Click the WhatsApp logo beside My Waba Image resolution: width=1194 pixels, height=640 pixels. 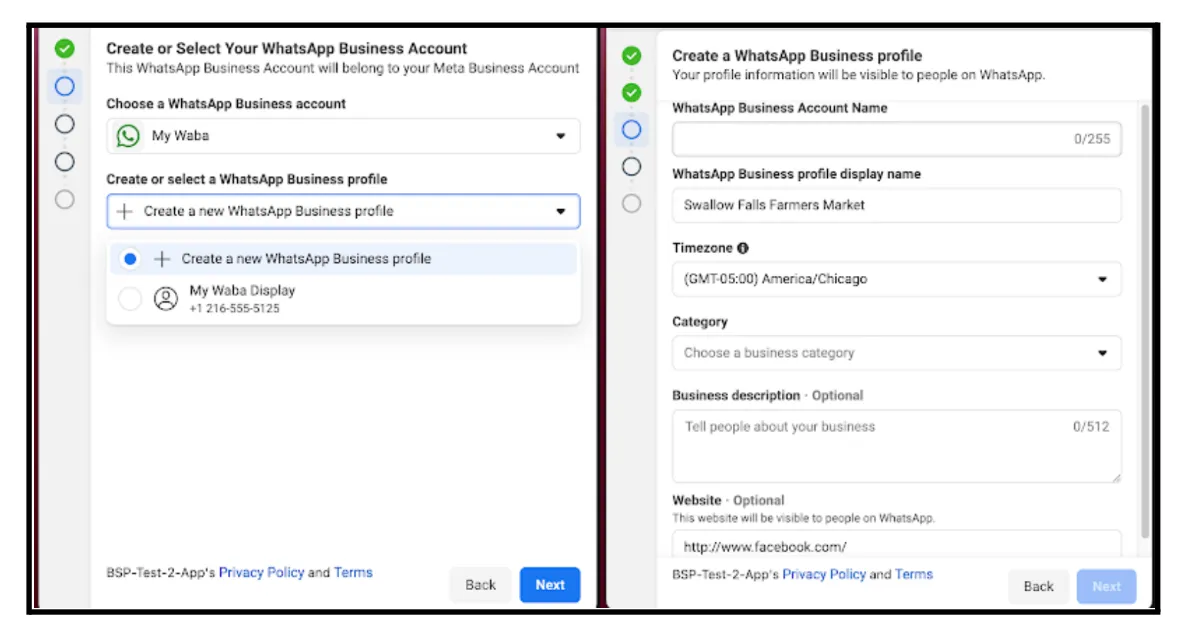[128, 136]
